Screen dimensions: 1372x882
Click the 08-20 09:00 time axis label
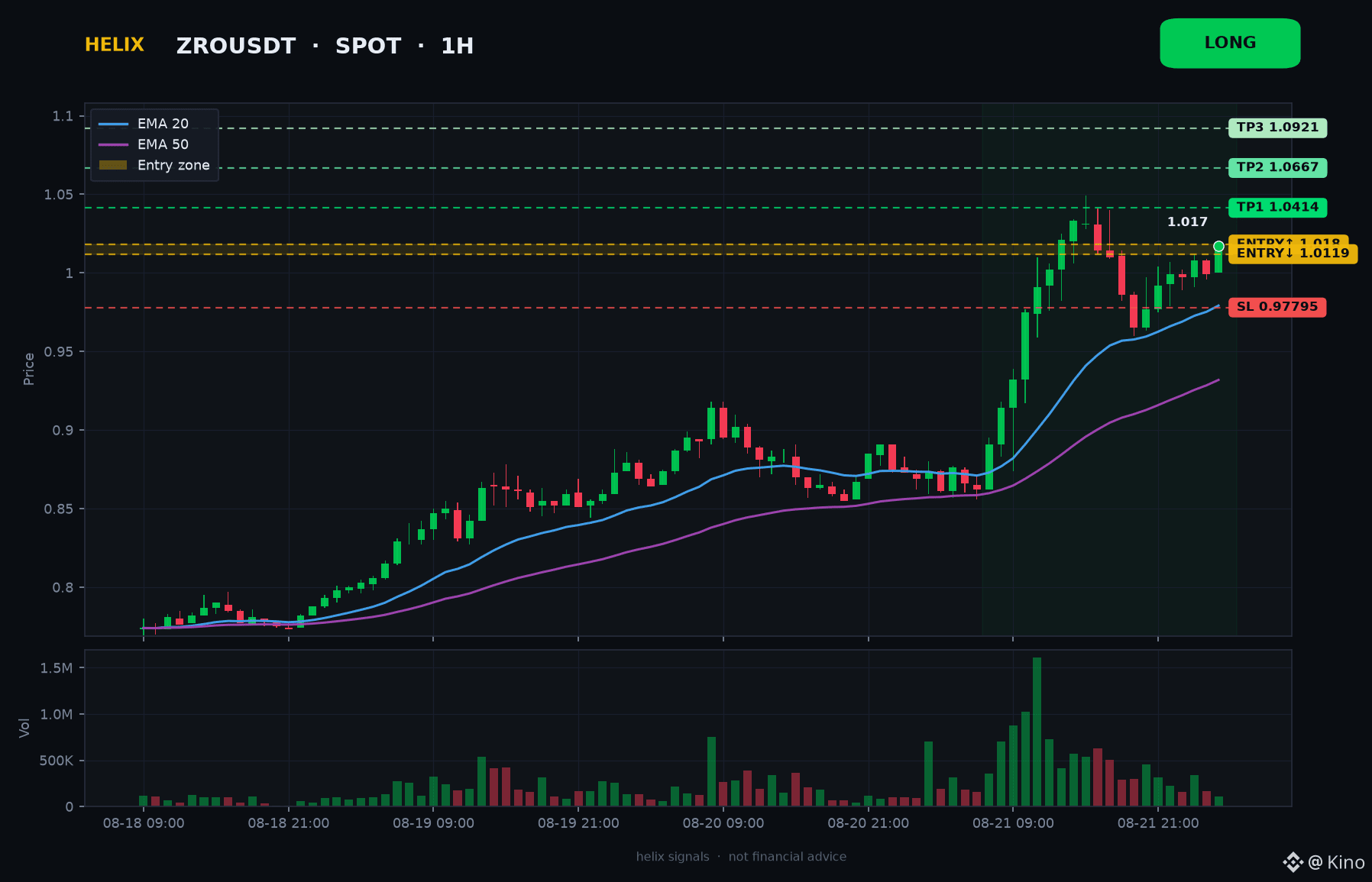point(723,823)
